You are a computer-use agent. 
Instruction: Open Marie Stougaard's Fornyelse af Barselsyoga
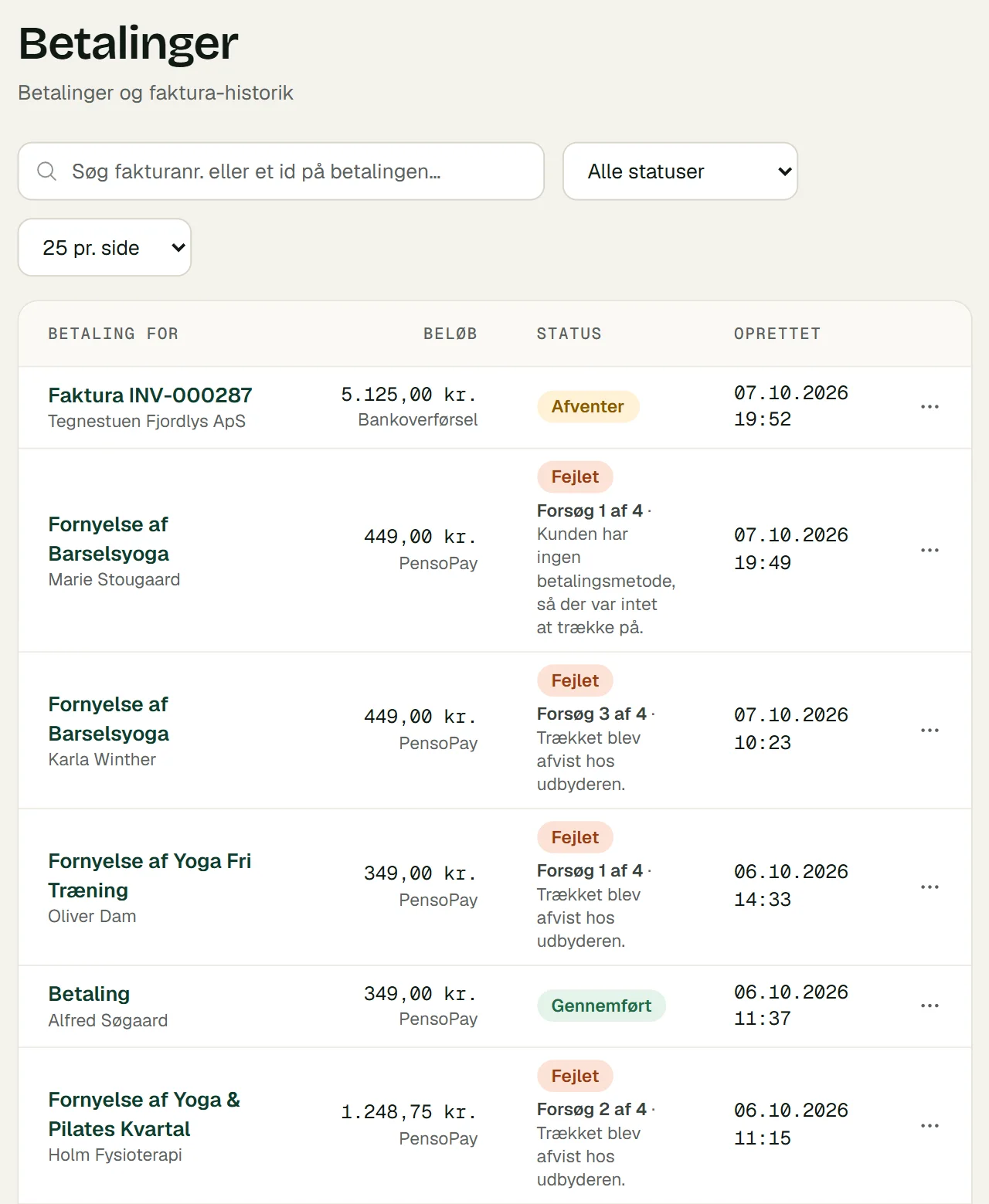(108, 539)
